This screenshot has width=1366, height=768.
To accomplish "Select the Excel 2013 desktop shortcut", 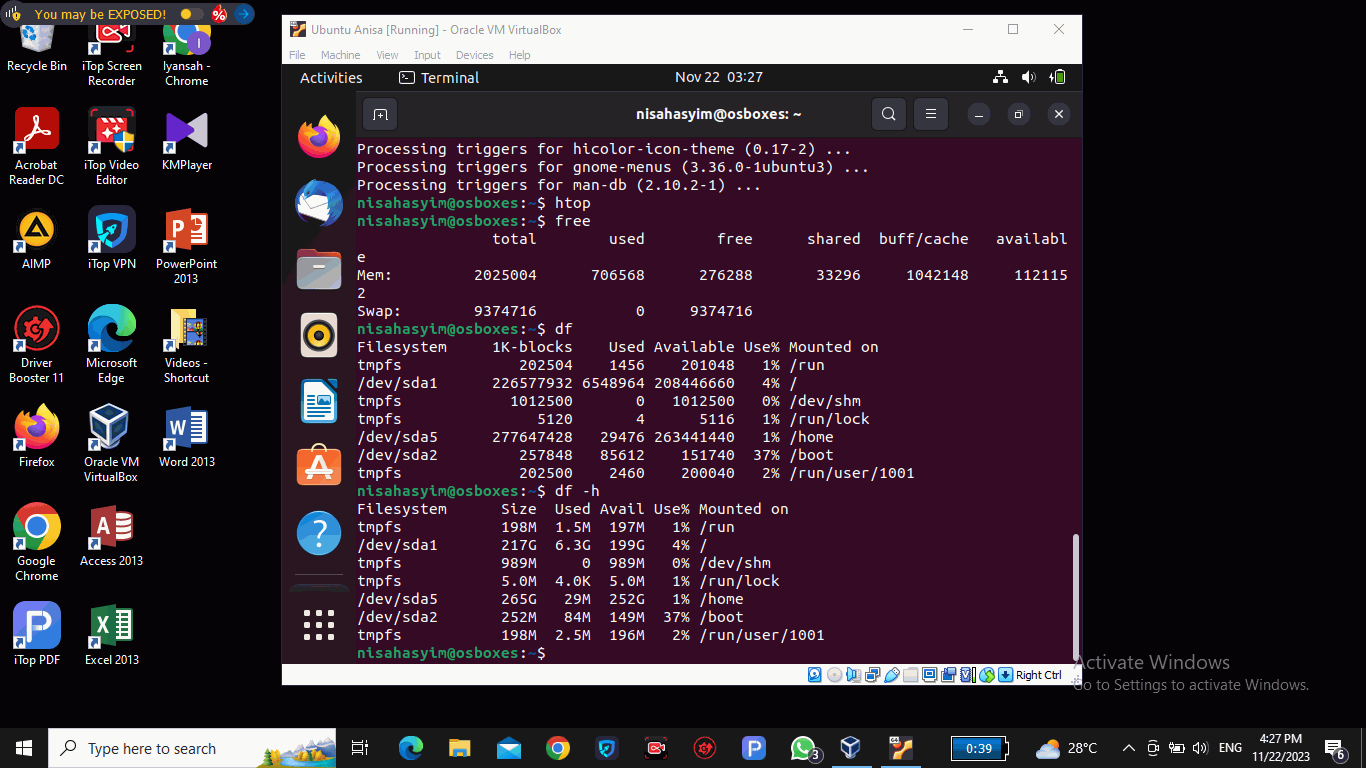I will 112,634.
